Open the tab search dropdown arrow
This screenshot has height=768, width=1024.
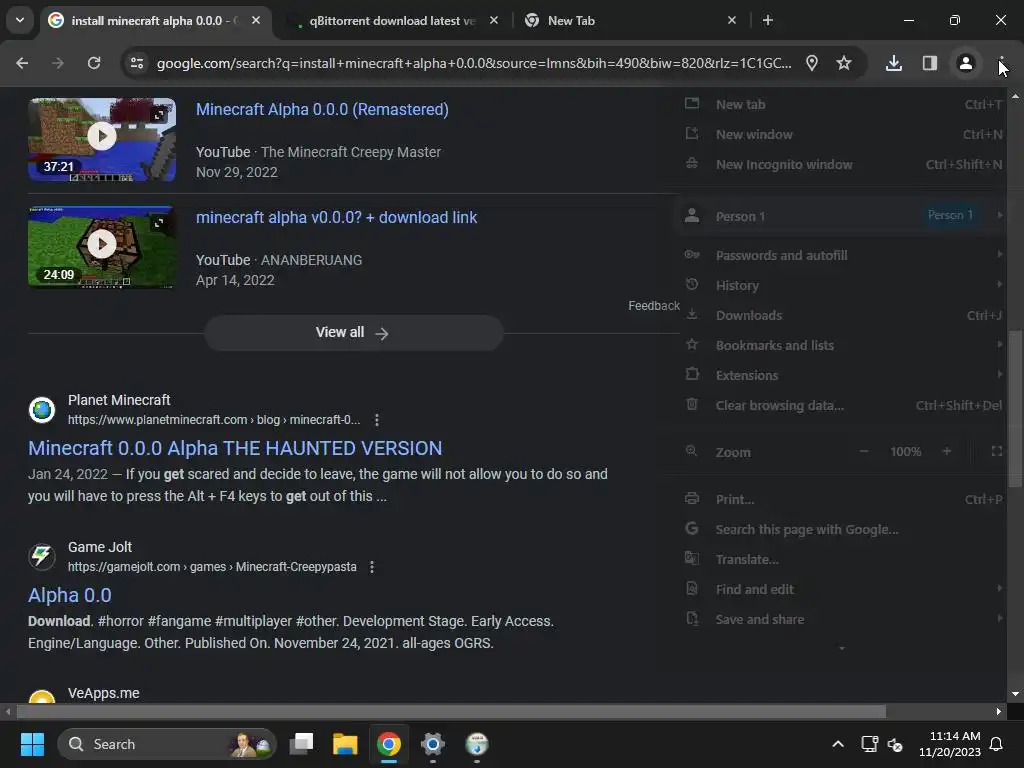coord(20,20)
